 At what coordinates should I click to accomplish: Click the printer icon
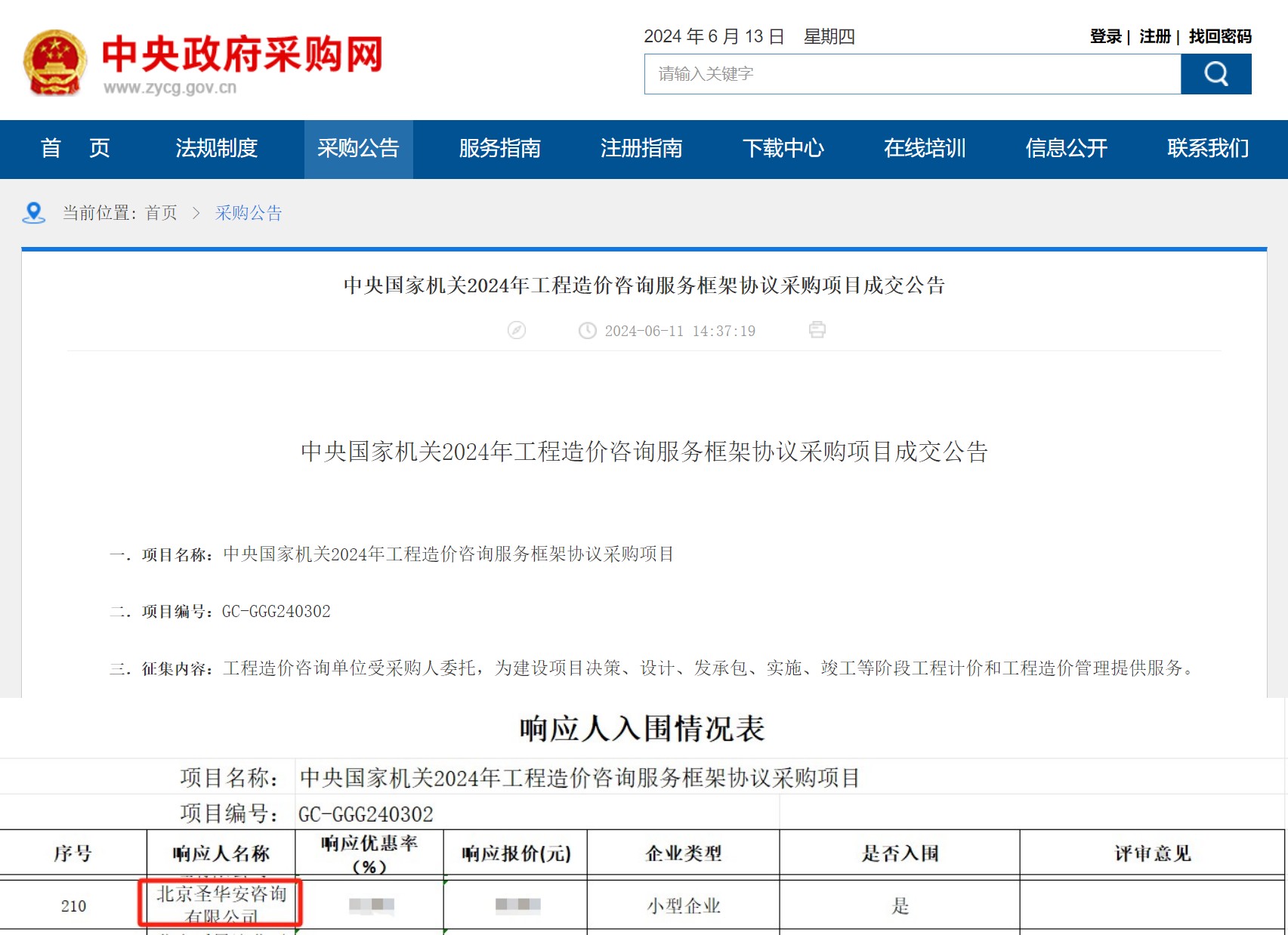tap(817, 330)
